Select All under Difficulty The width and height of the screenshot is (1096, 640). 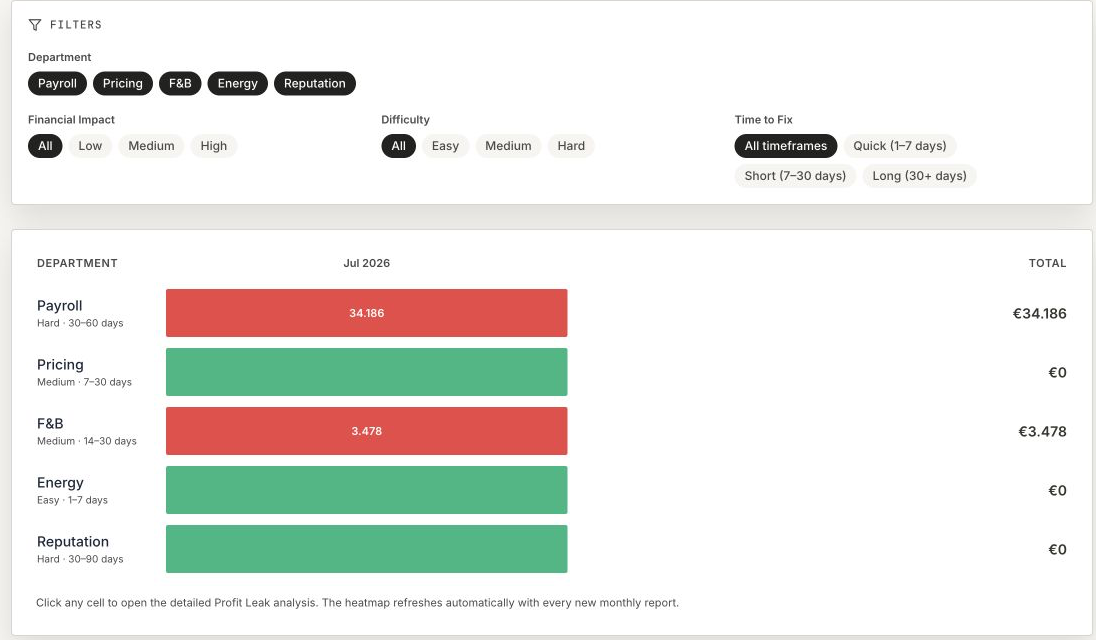pyautogui.click(x=398, y=146)
